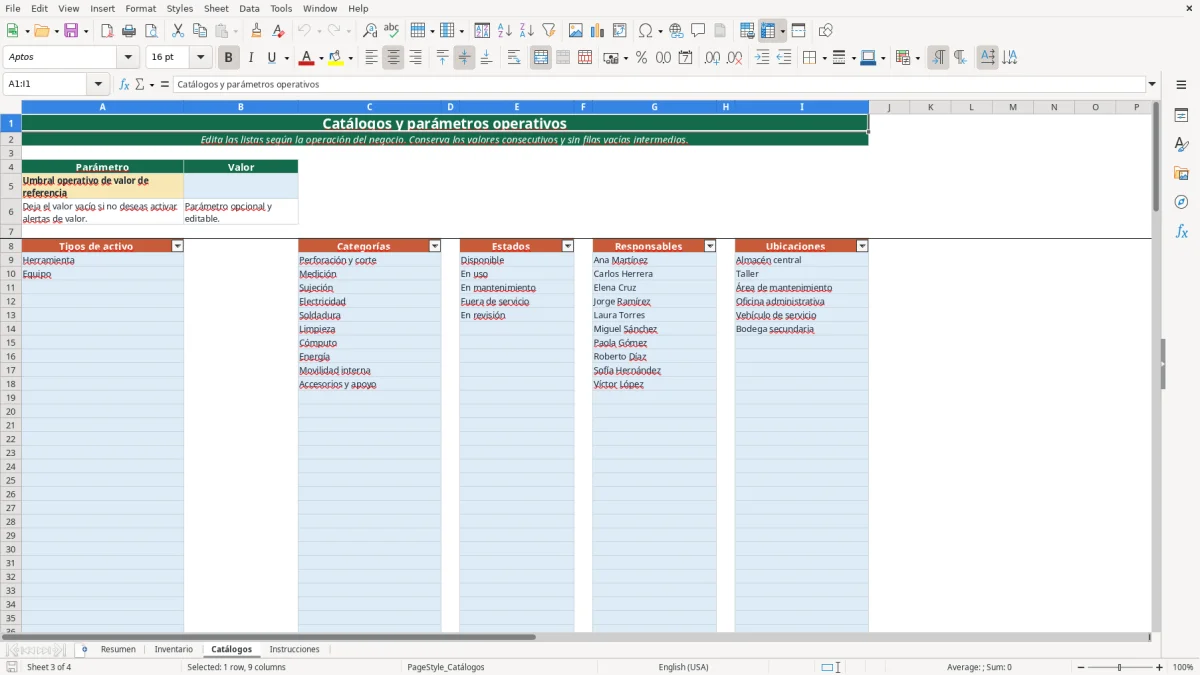
Task: Toggle Wrap Text
Action: [x=514, y=58]
